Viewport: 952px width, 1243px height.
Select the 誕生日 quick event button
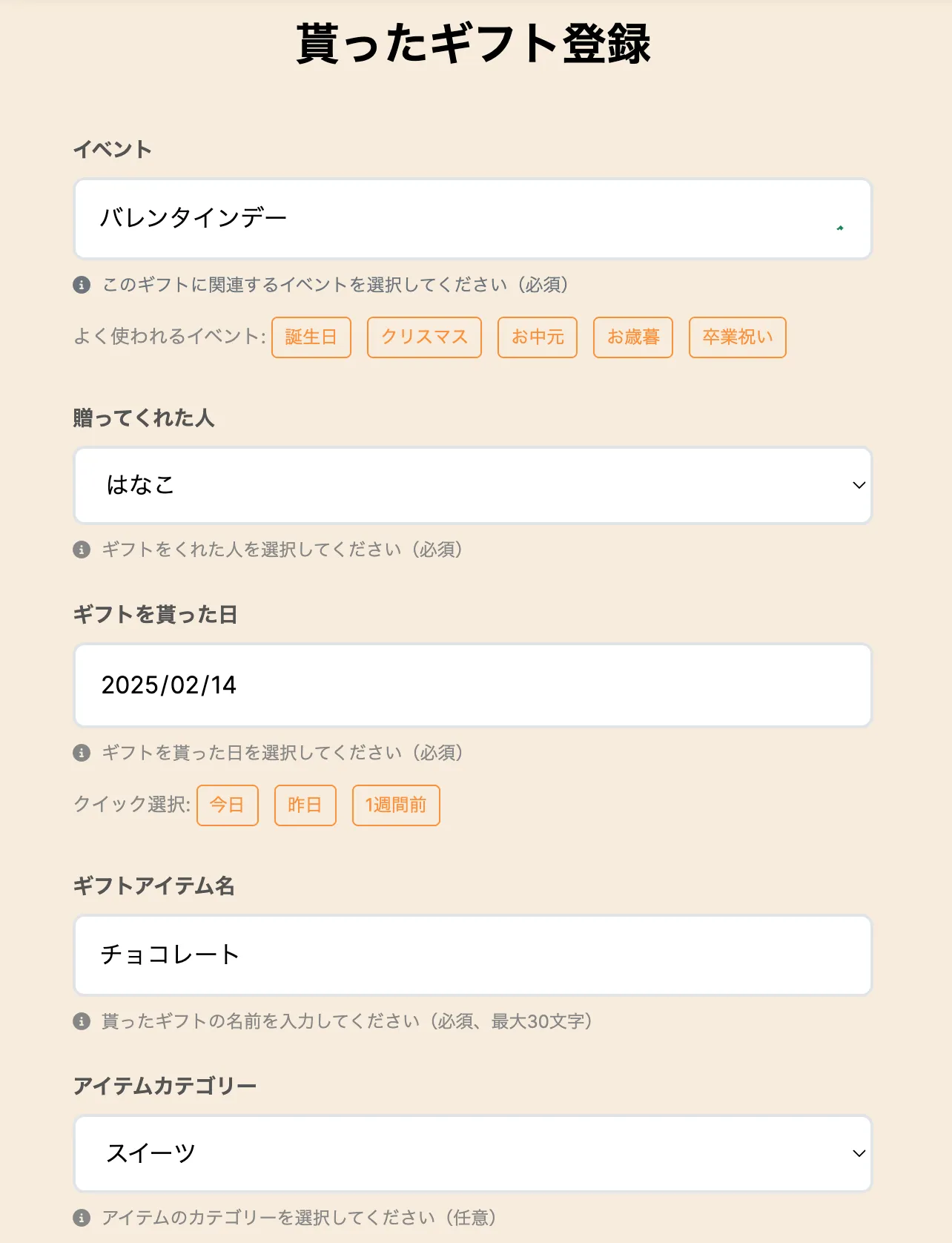coord(311,337)
